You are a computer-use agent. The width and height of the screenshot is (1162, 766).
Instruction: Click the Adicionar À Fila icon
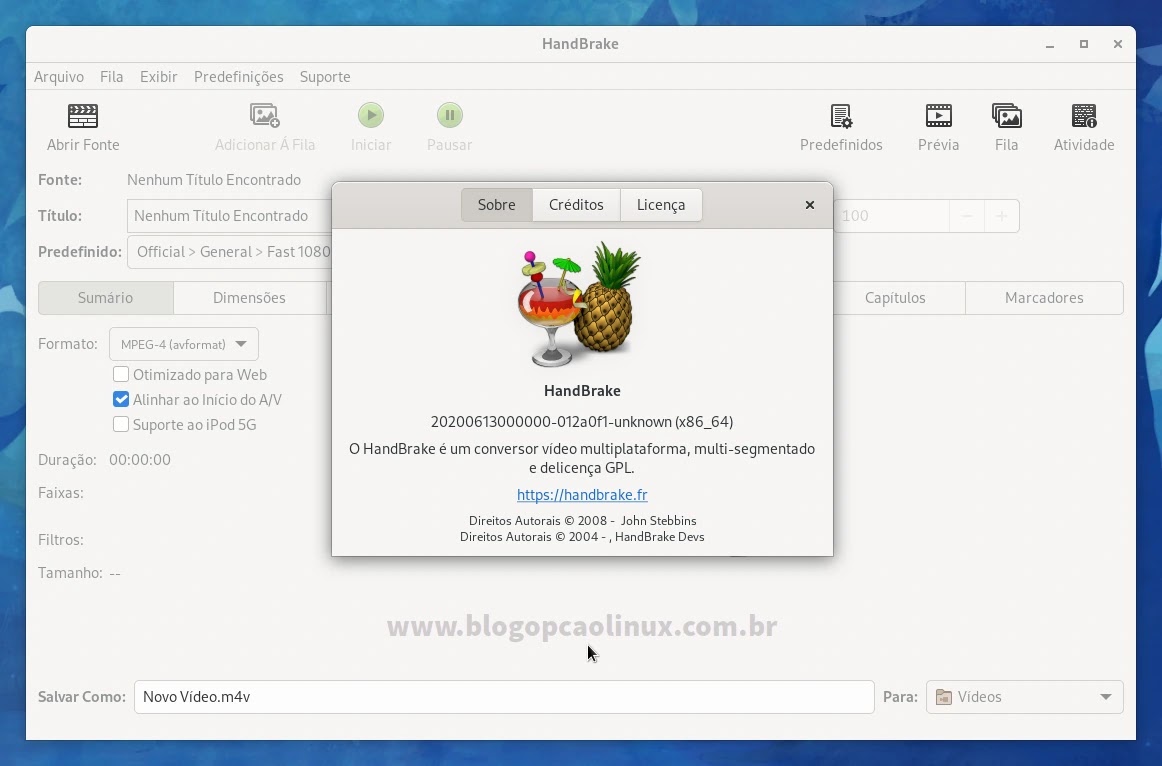pyautogui.click(x=265, y=116)
